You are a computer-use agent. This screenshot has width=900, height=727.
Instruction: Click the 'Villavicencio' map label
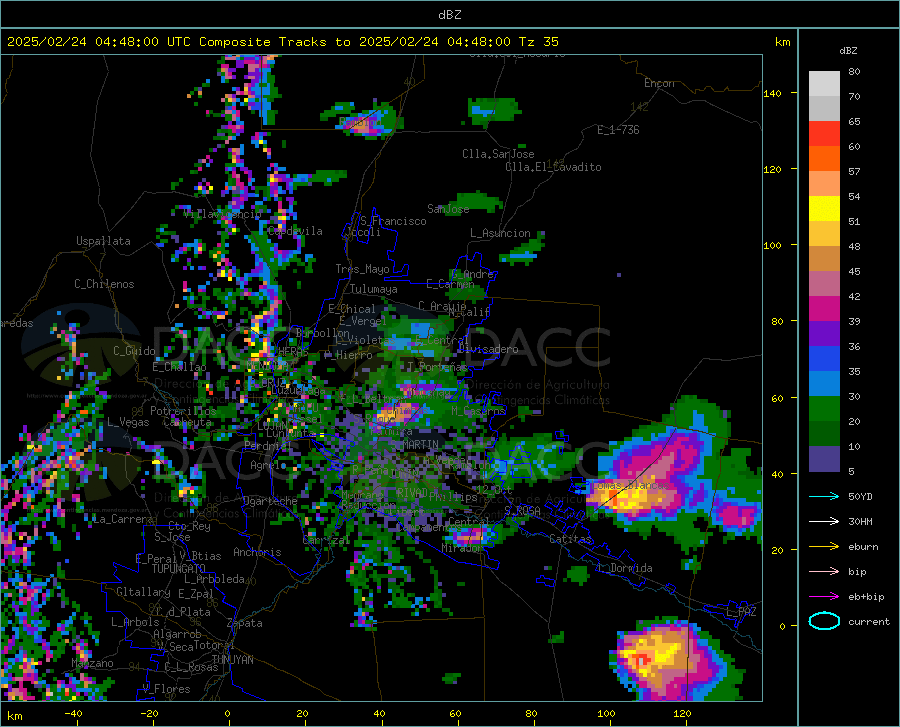223,214
